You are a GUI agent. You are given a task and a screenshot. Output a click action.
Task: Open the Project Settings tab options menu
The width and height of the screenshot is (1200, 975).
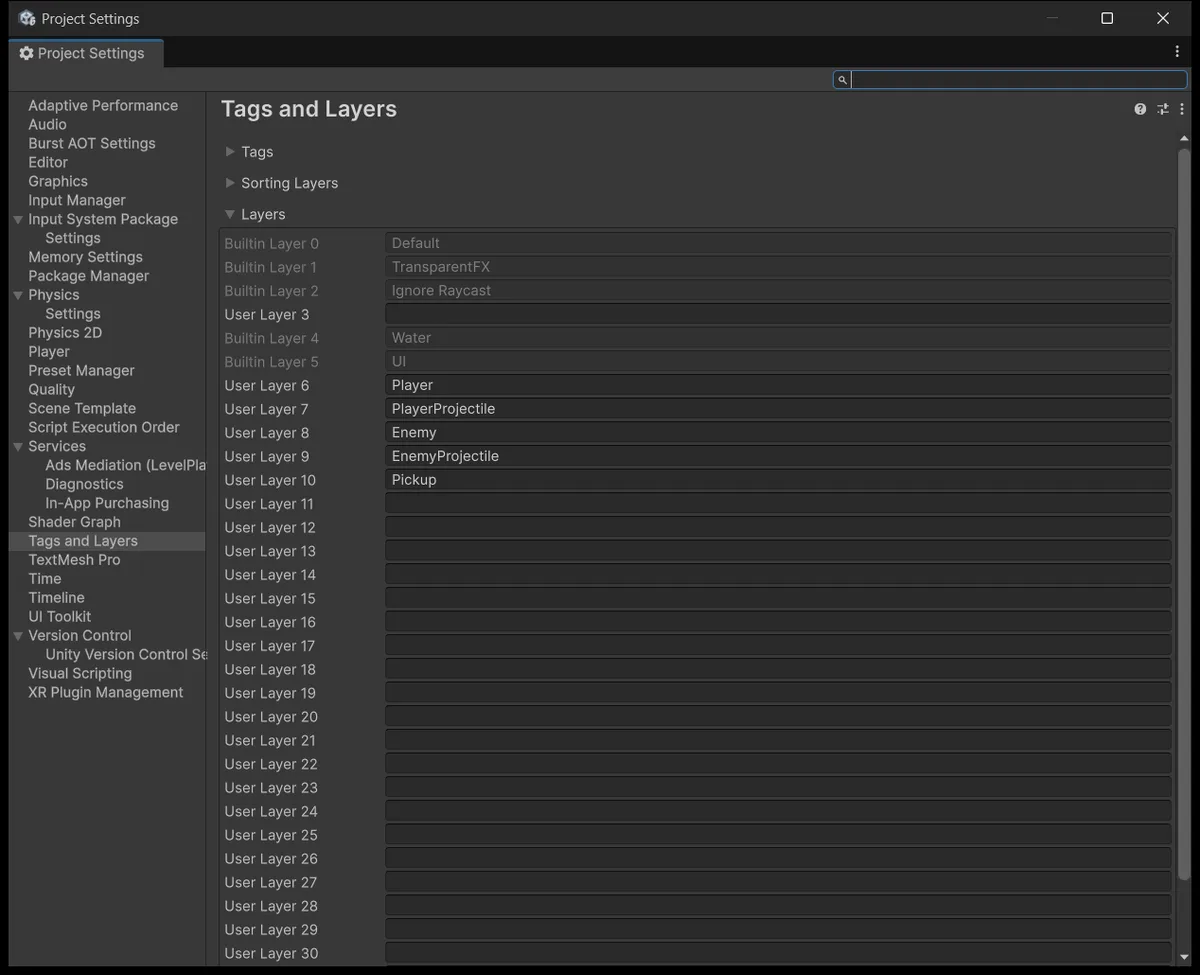click(1177, 51)
